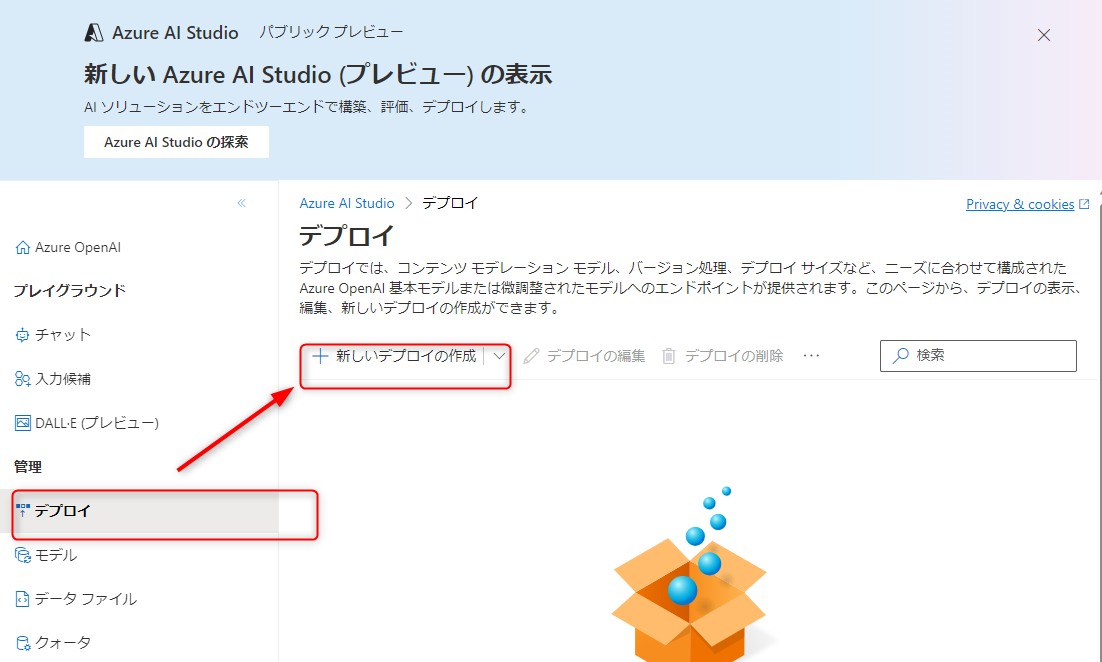
Task: Click the 管理 section heading
Action: (x=27, y=467)
